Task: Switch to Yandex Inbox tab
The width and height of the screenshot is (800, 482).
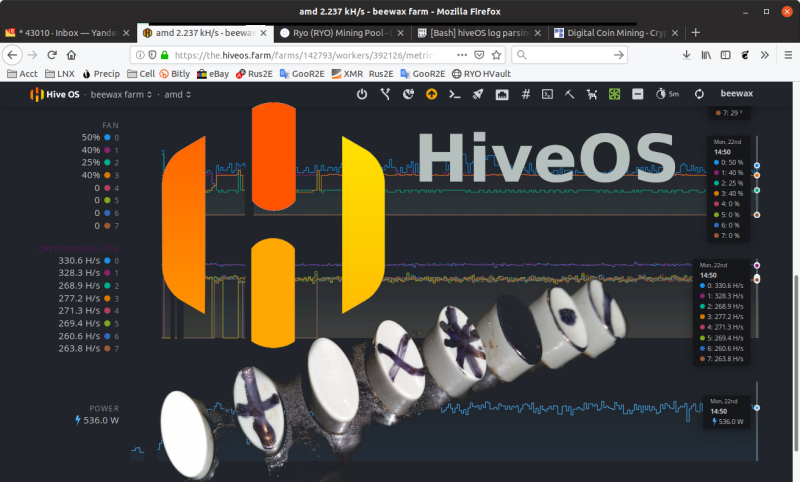Action: pyautogui.click(x=66, y=33)
